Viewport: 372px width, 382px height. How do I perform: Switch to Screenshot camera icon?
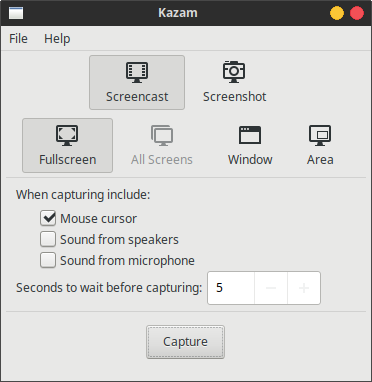click(x=234, y=72)
